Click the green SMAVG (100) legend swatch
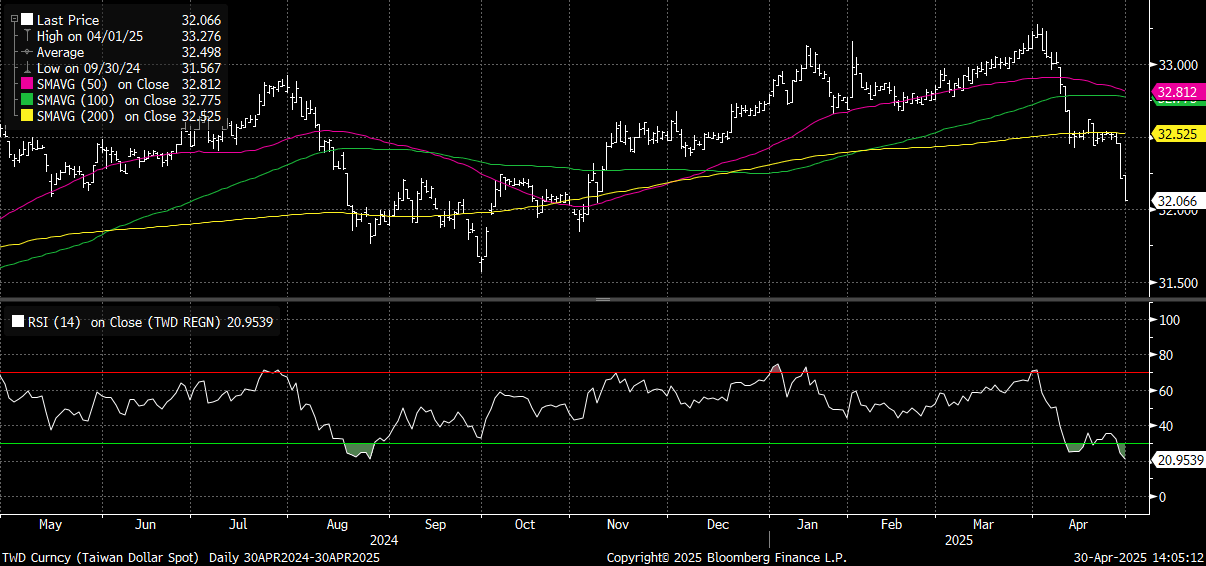The width and height of the screenshot is (1206, 566). (x=27, y=100)
